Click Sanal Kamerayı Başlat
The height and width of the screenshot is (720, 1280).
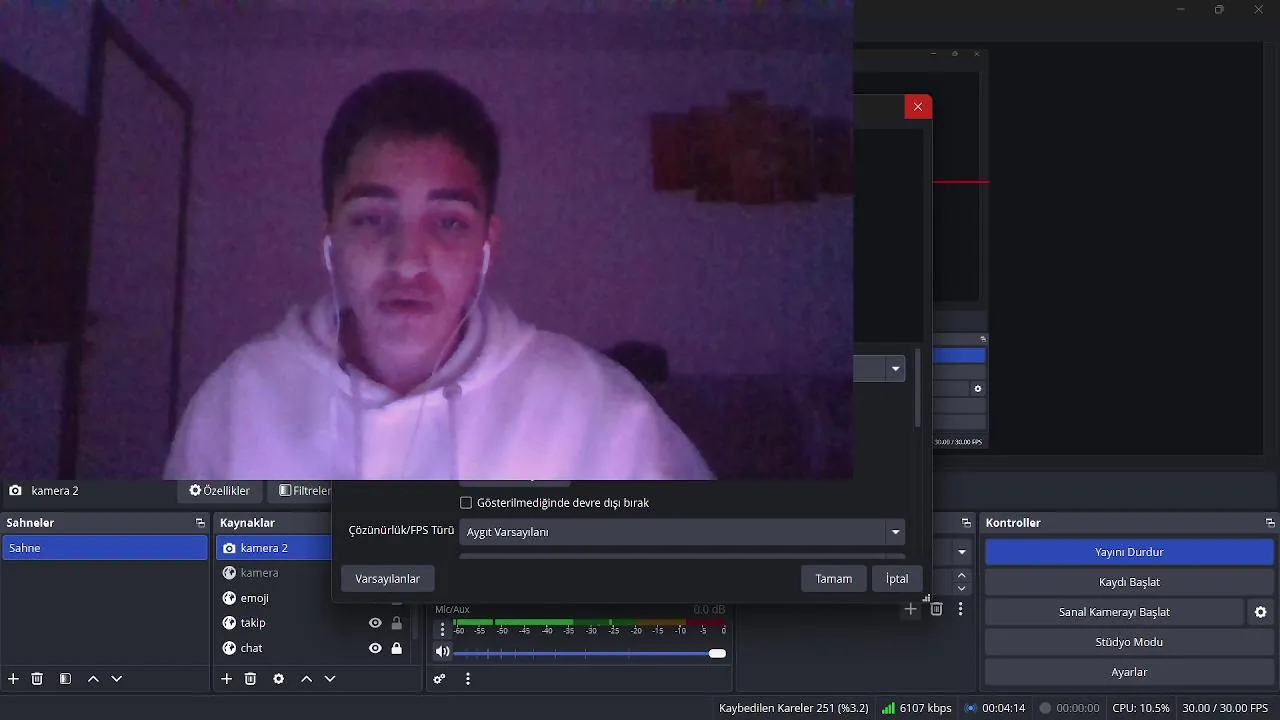[x=1114, y=612]
